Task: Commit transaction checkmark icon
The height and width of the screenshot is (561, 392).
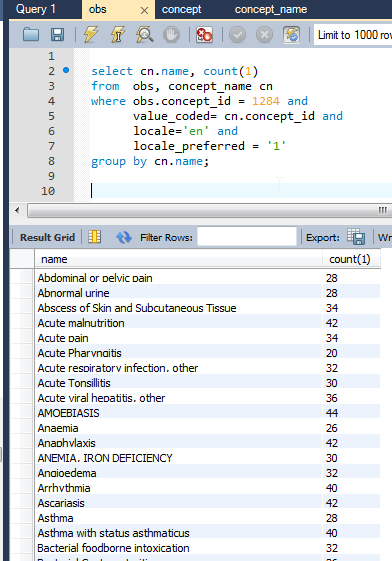Action: point(237,35)
